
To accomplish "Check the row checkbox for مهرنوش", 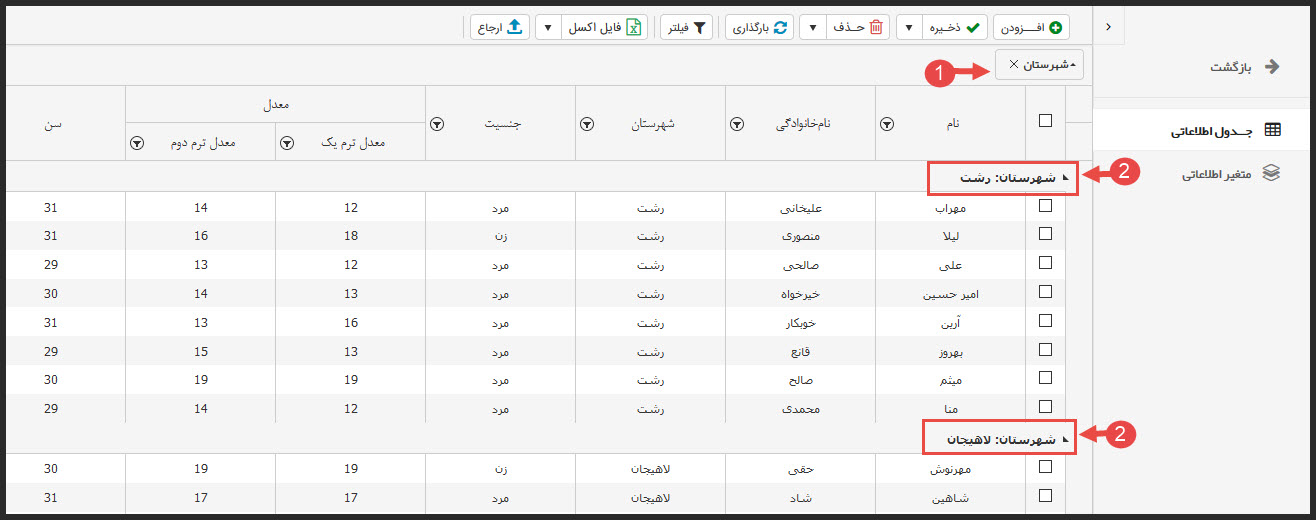I will [x=1046, y=466].
